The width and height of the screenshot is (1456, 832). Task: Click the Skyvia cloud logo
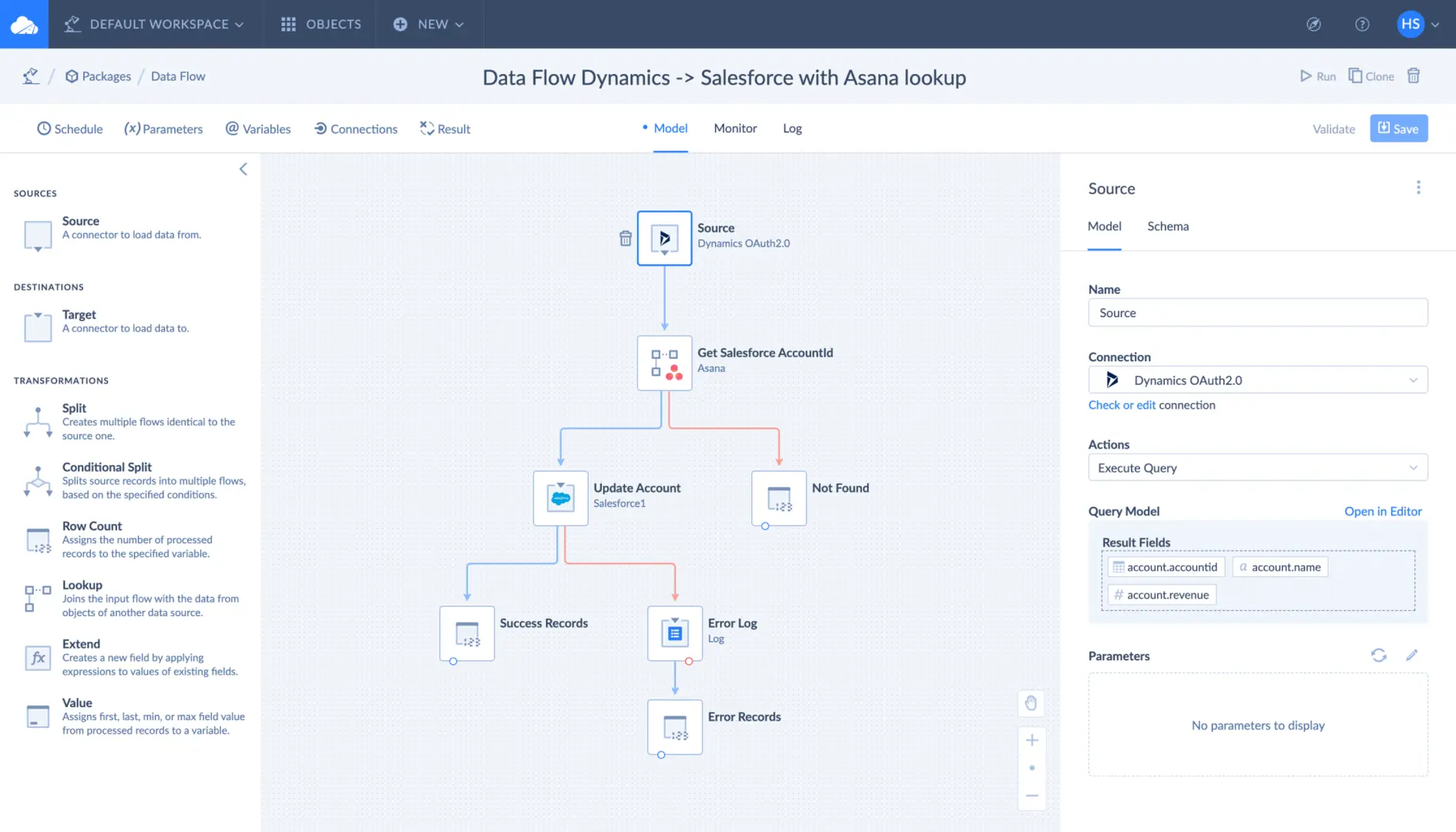24,25
